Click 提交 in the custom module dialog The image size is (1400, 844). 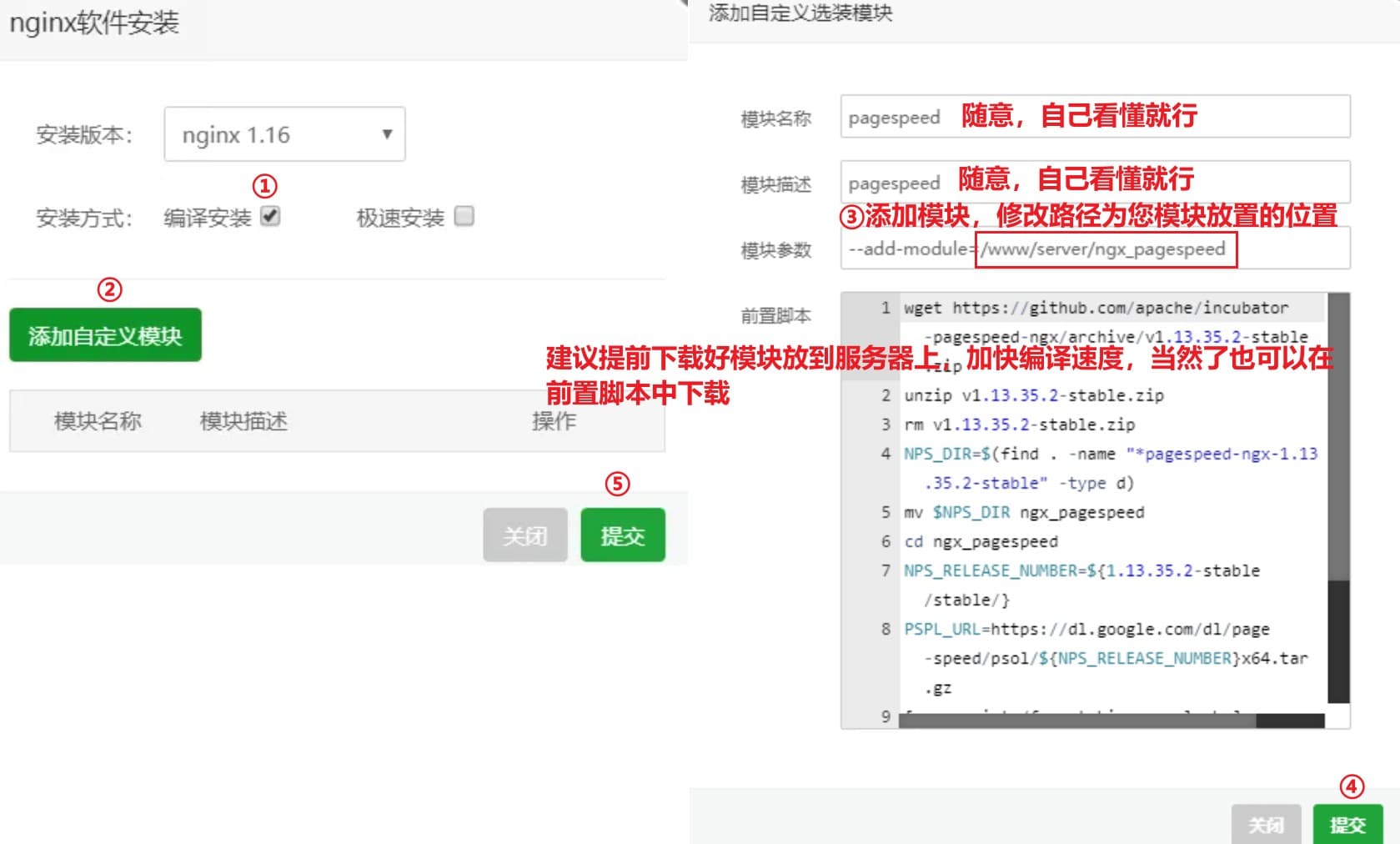click(x=1347, y=824)
